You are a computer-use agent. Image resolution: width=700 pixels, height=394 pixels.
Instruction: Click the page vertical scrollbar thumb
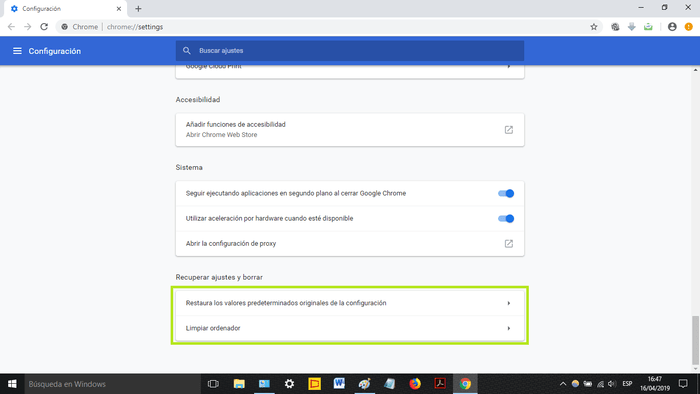pos(695,340)
